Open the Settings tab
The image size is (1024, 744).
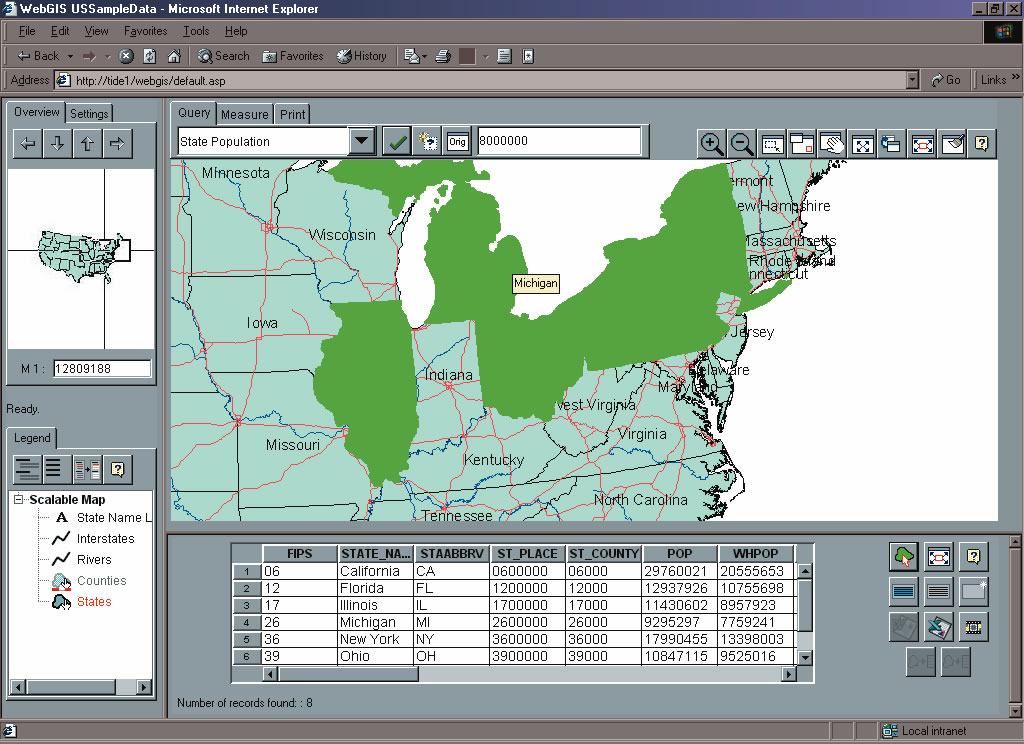tap(89, 114)
